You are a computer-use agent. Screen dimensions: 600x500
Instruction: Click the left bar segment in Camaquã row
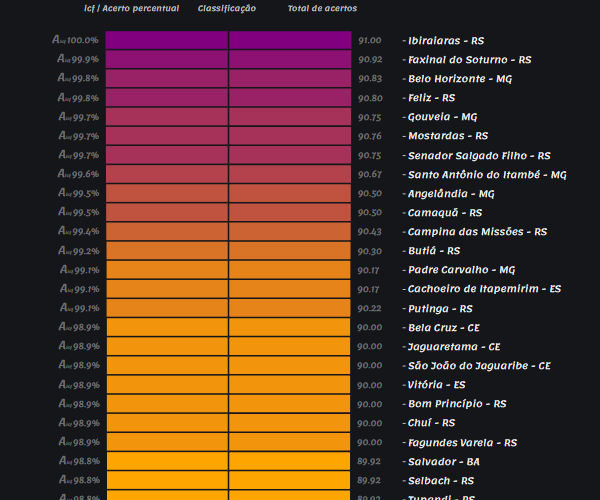167,212
